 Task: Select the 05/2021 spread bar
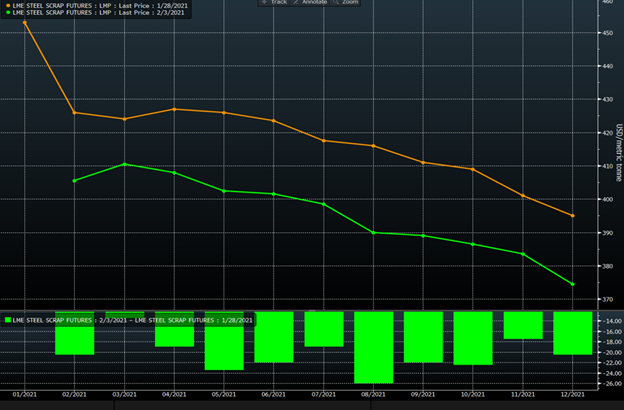[224, 341]
